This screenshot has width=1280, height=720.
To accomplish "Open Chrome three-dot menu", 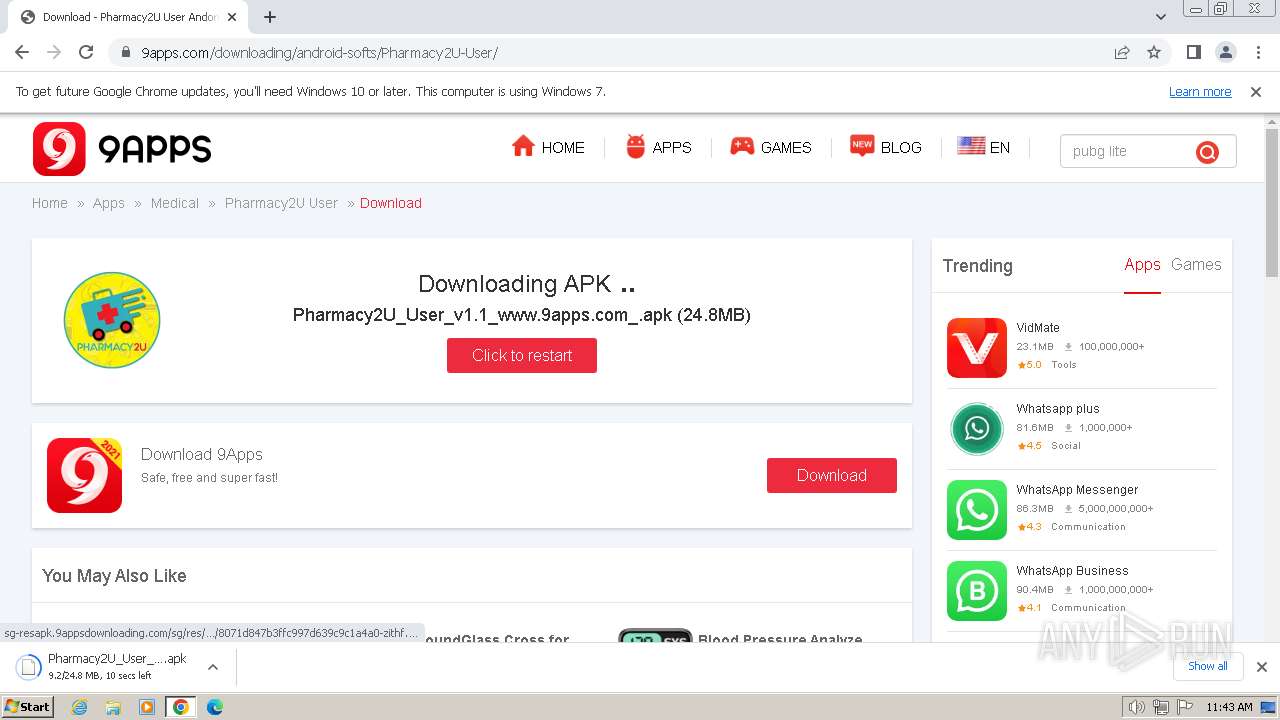I will (x=1257, y=52).
